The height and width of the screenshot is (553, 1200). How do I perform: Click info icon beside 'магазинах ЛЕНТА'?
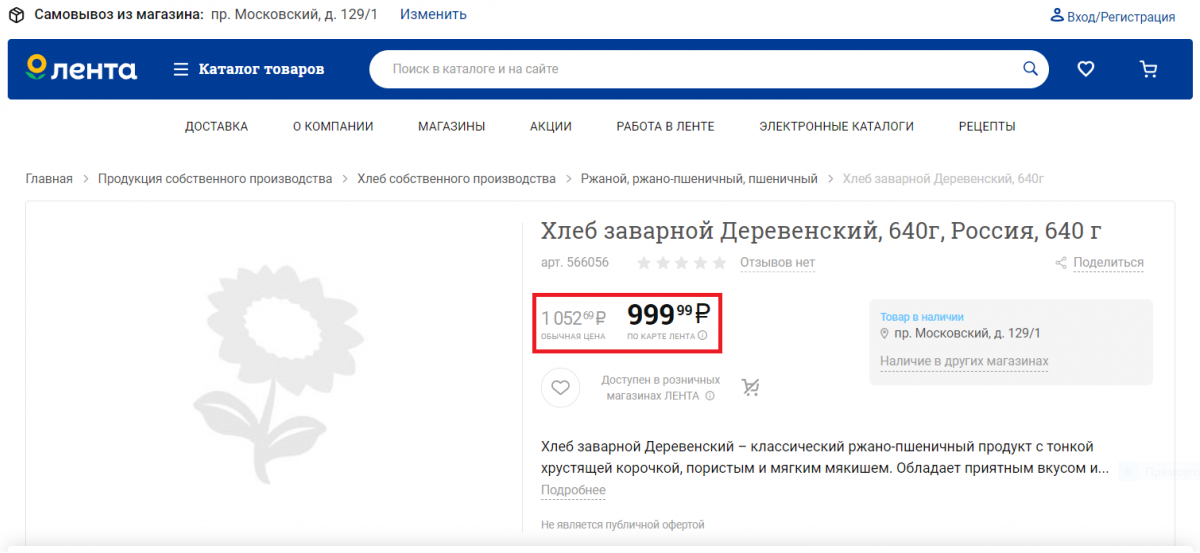(x=710, y=396)
